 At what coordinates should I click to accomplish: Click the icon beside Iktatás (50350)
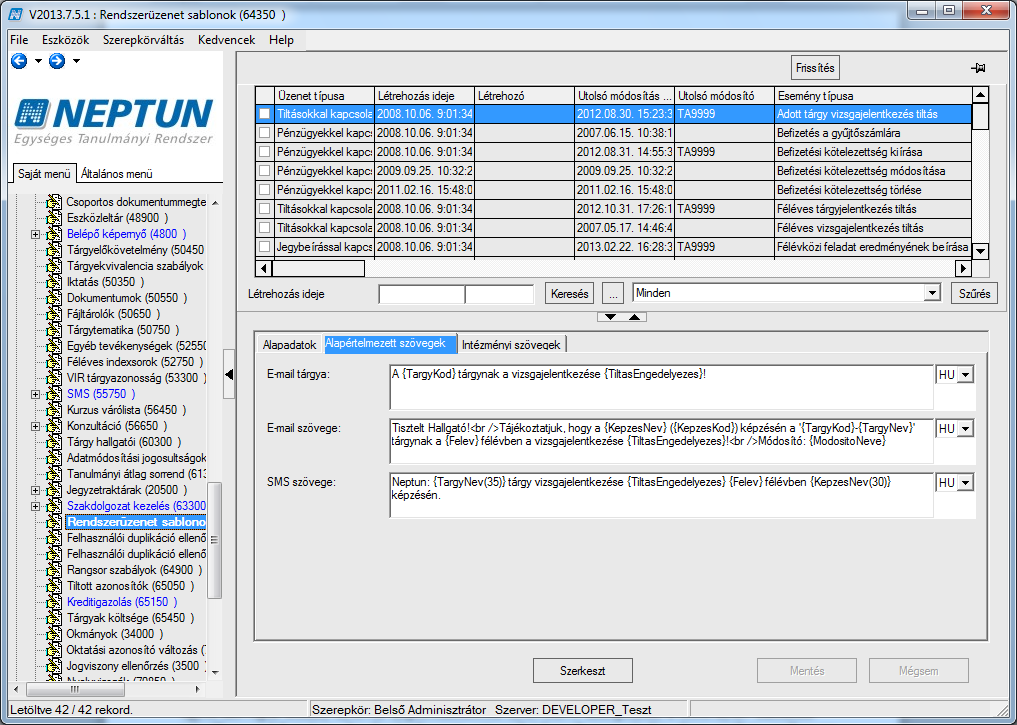click(x=55, y=282)
